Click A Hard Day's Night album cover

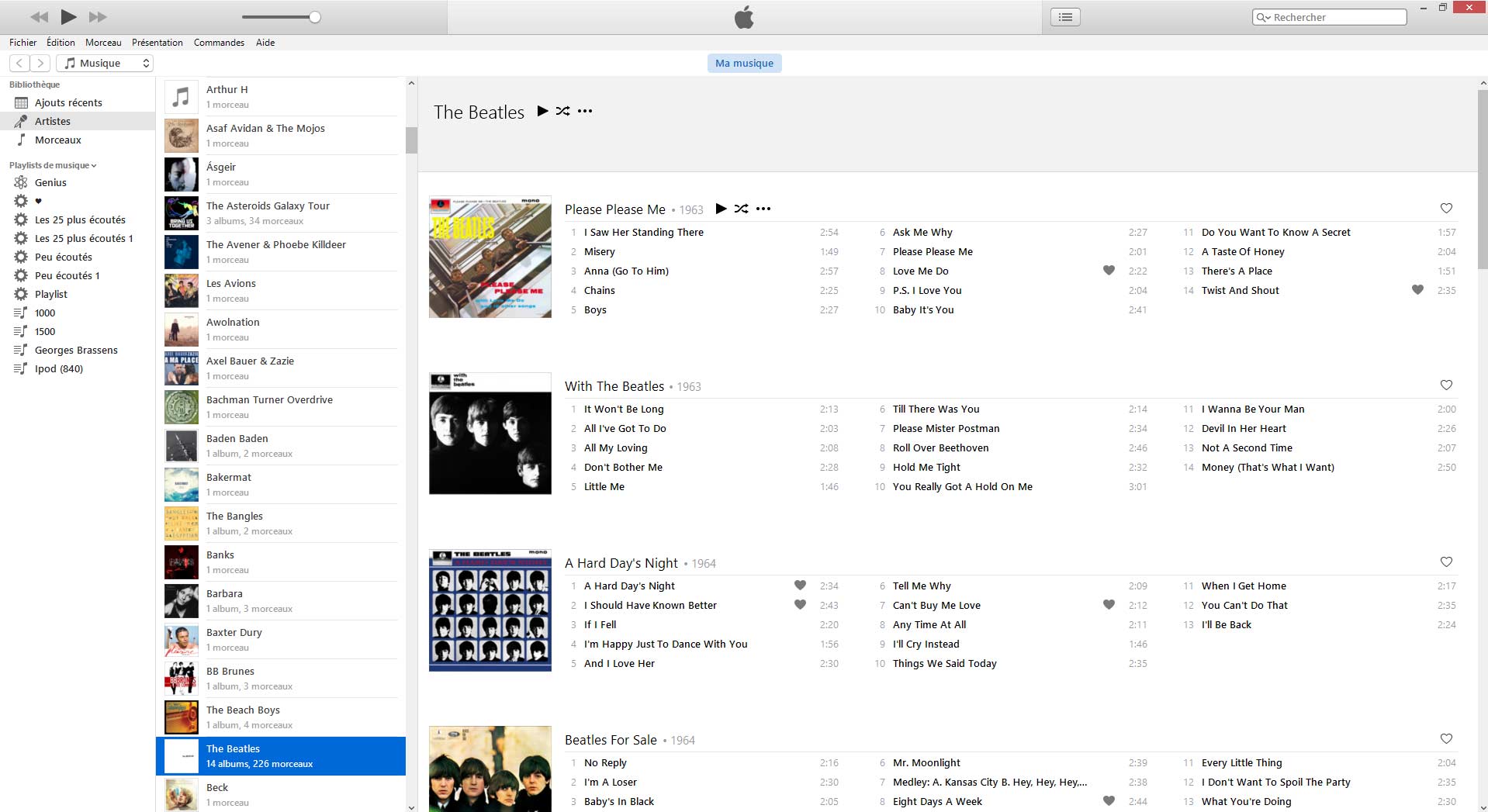490,610
